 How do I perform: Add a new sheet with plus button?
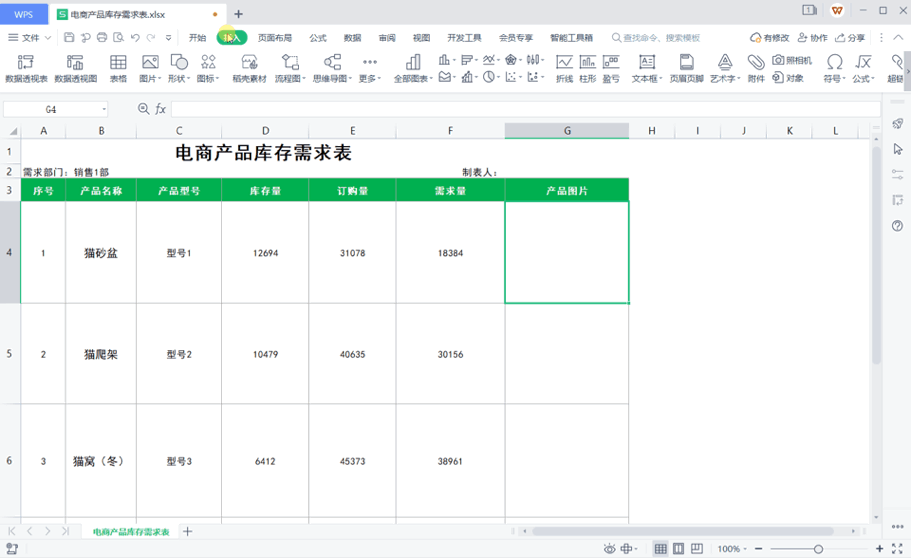pyautogui.click(x=188, y=531)
